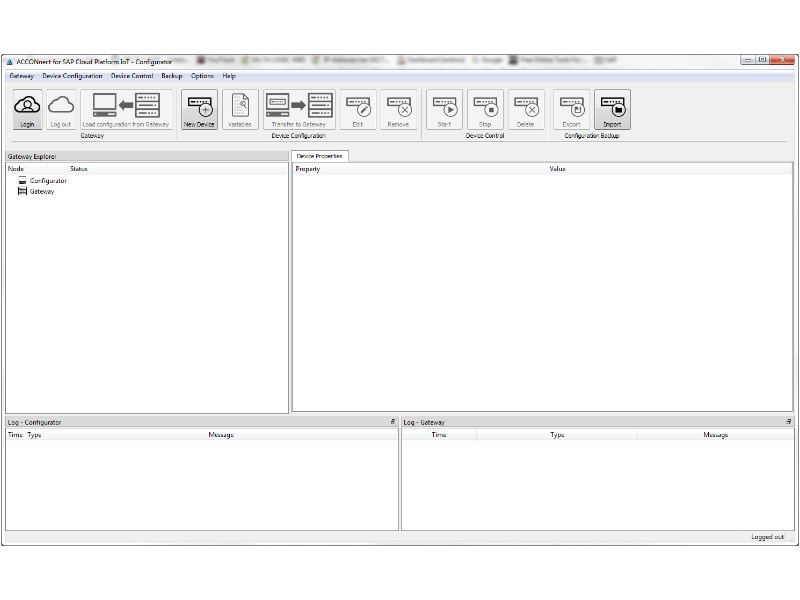Import a configuration backup
This screenshot has height=600, width=800.
click(612, 108)
